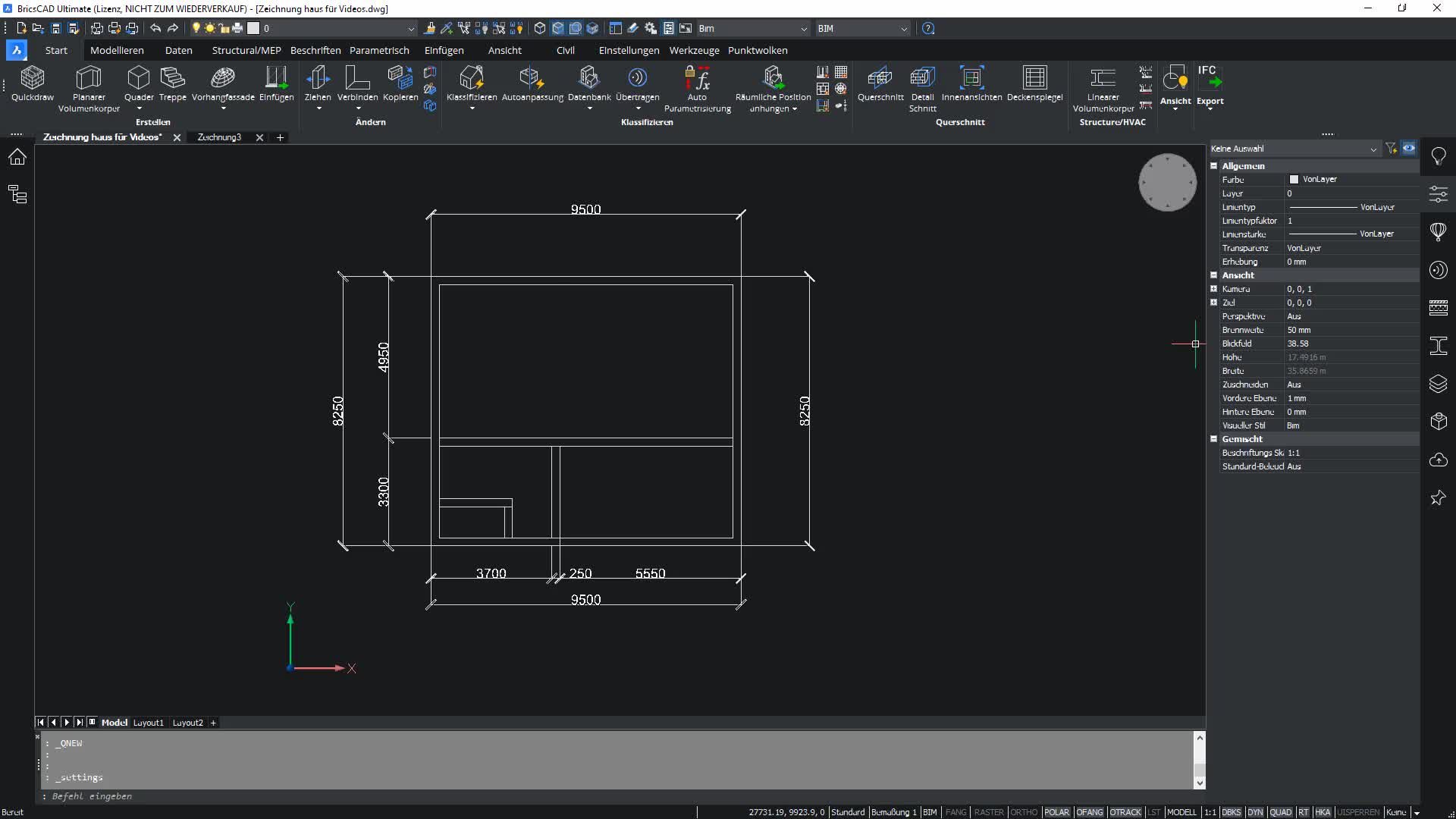Click the white color swatch in toolbar
1456x819 pixels.
(253, 28)
